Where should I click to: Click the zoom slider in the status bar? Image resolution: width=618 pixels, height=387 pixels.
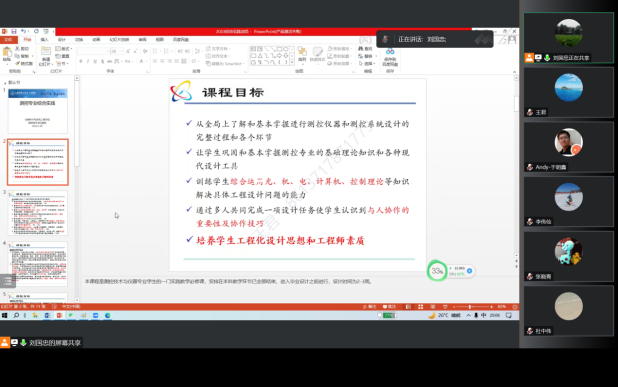[x=469, y=307]
